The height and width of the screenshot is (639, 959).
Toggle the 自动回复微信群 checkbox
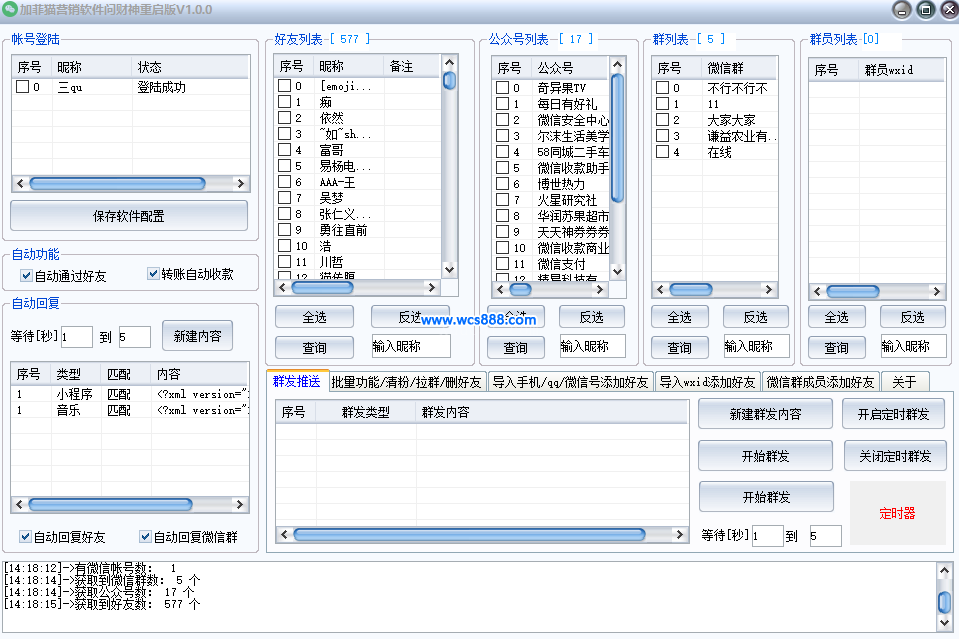146,537
